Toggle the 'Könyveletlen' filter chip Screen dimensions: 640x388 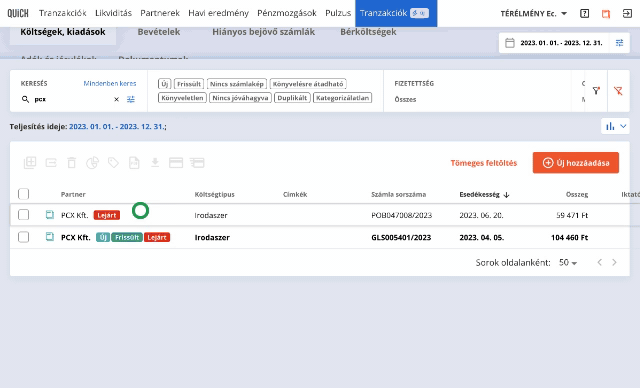point(182,98)
